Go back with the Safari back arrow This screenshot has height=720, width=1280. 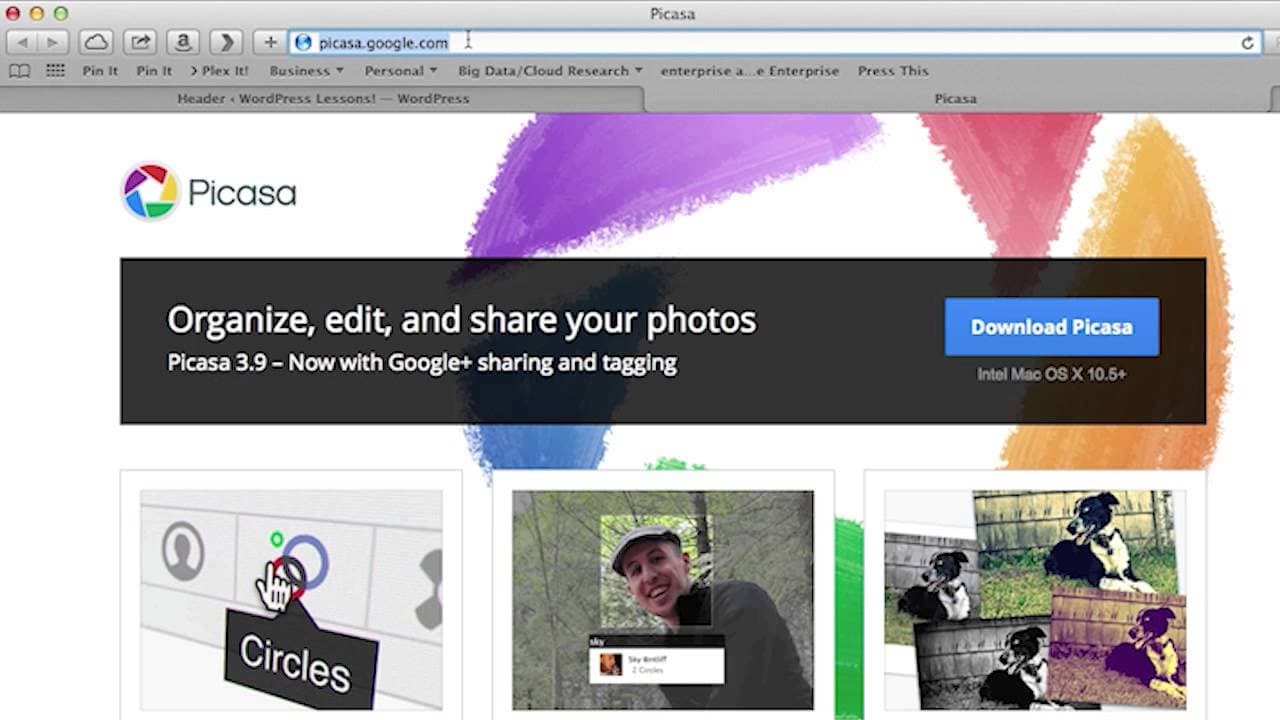(x=22, y=42)
